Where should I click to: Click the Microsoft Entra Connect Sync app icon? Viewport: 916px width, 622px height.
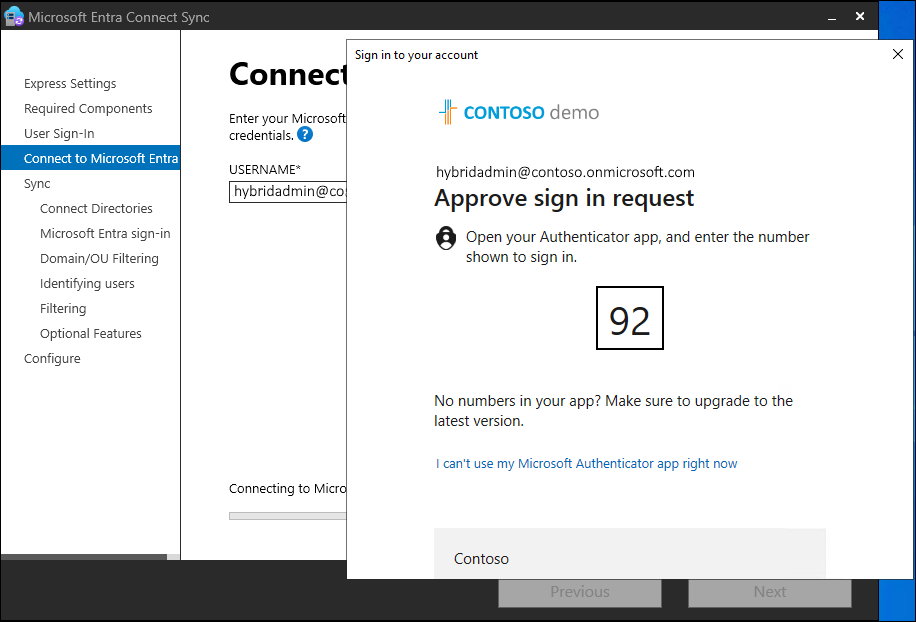pyautogui.click(x=13, y=17)
